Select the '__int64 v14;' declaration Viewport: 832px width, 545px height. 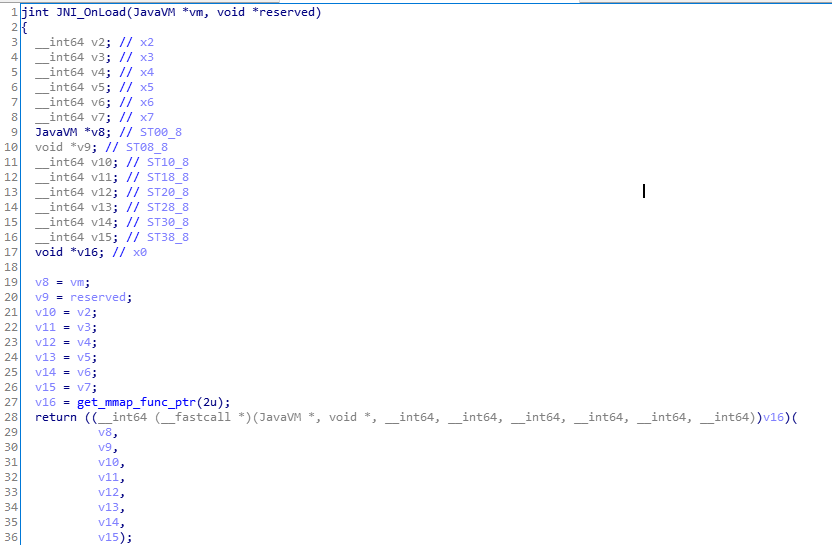[77, 222]
